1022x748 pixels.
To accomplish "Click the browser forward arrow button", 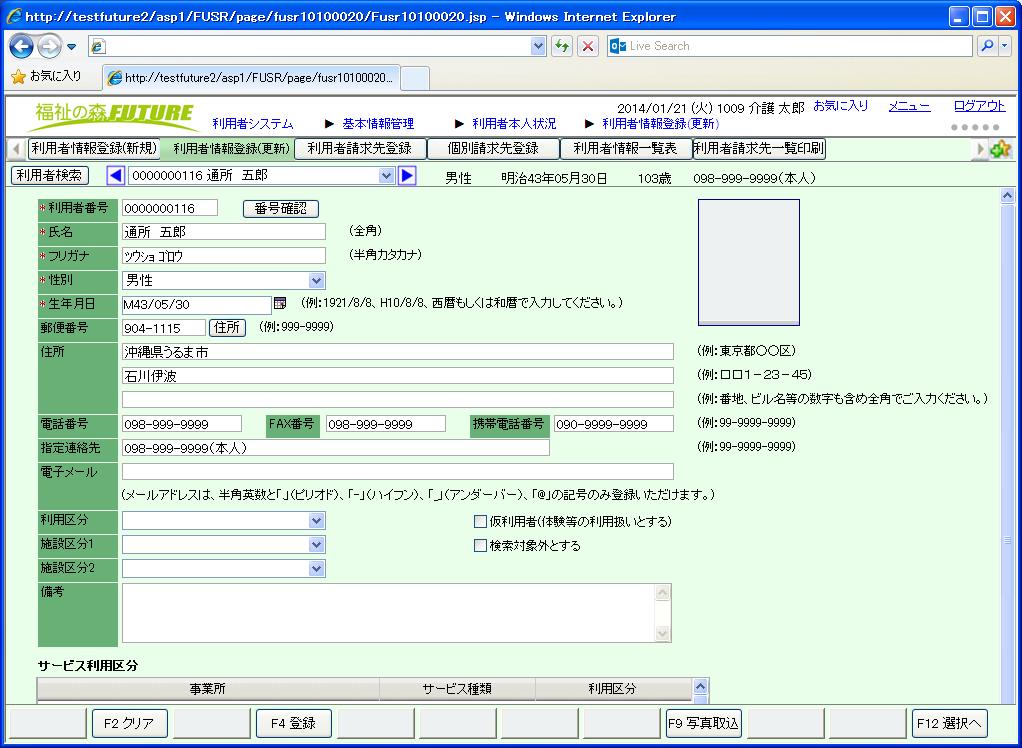I will click(49, 46).
